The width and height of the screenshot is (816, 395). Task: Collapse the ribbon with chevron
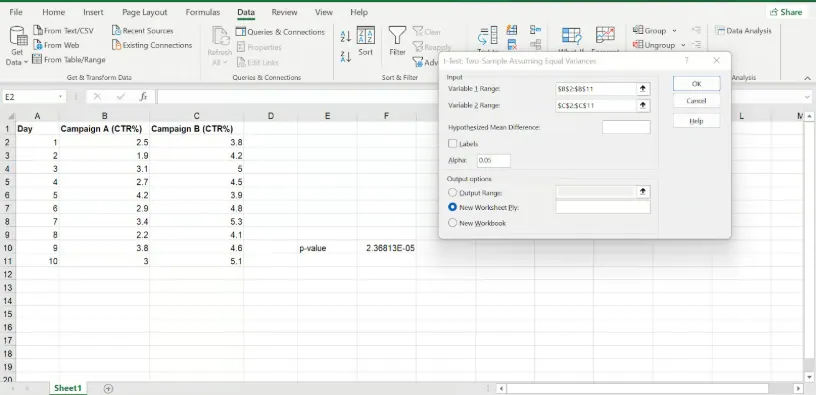pyautogui.click(x=807, y=78)
